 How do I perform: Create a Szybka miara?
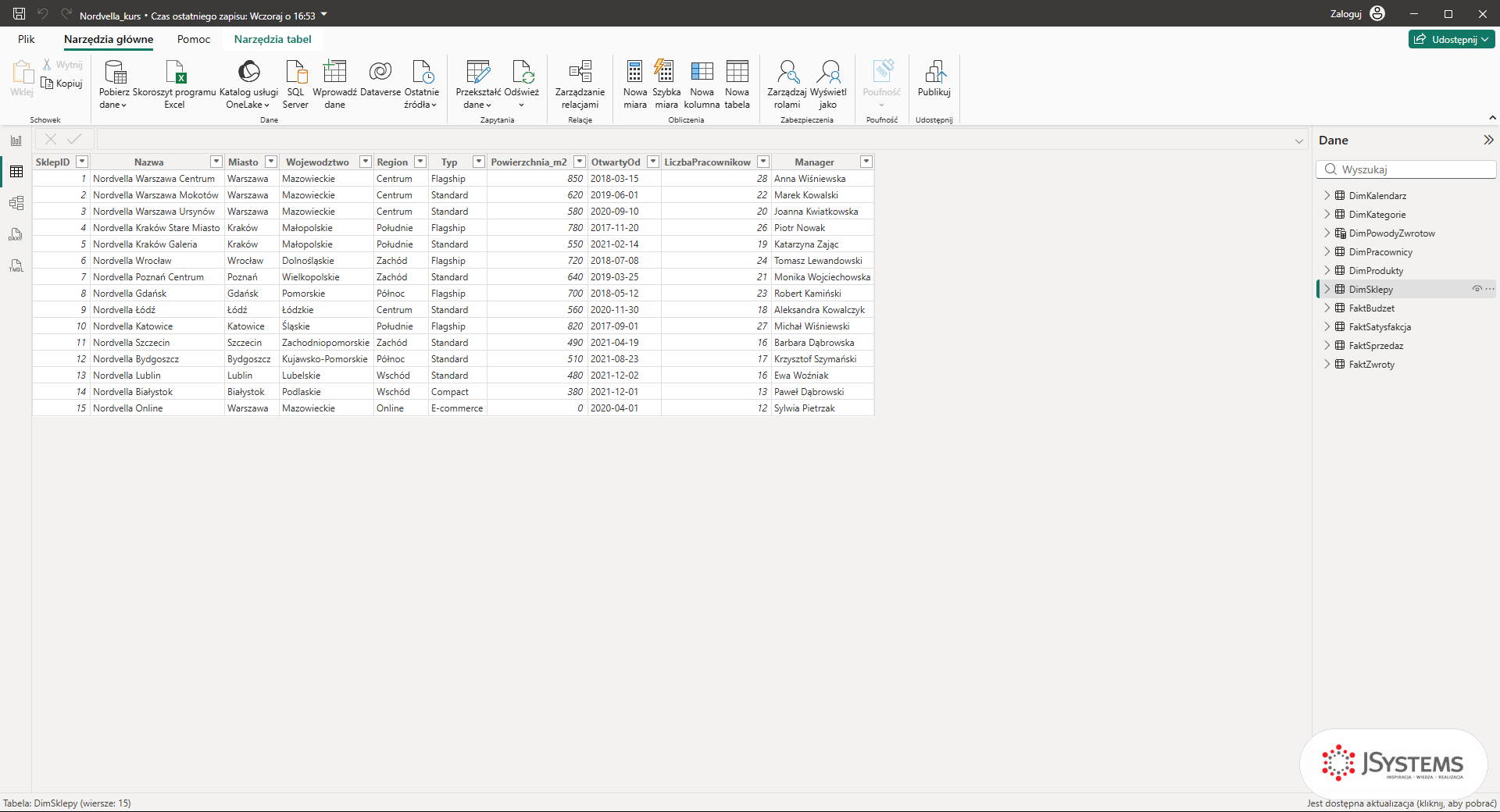(666, 84)
